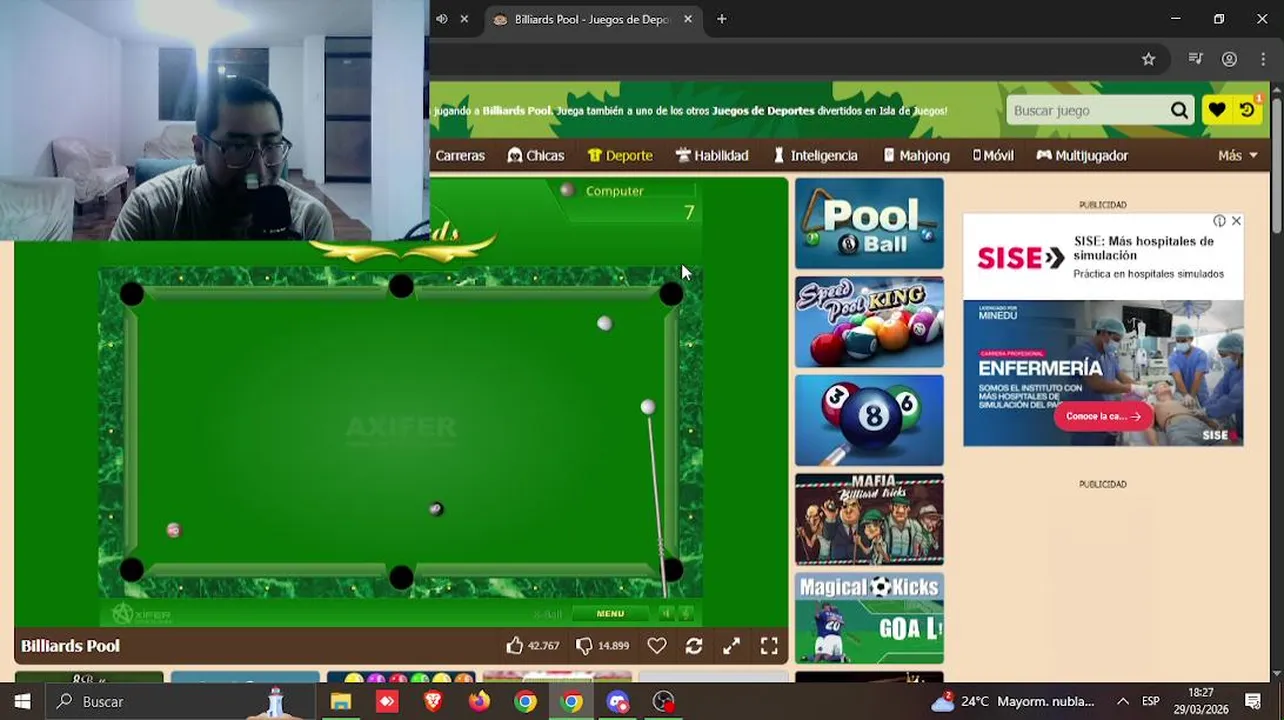Open the recently played history icon
This screenshot has width=1284, height=720.
(1247, 111)
